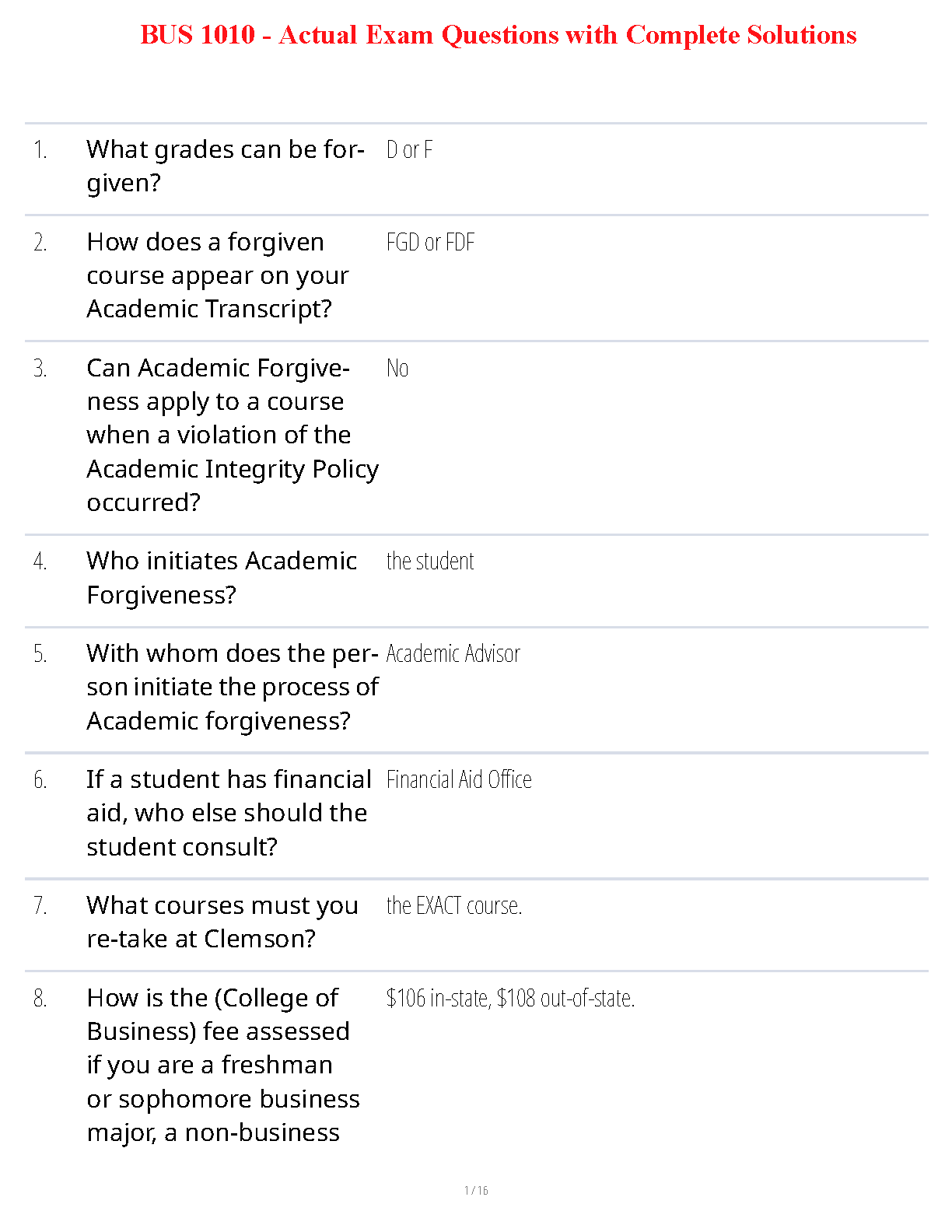Screen dimensions: 952x1232
Task: Select the answer "Financial Aid Office"
Action: 459,779
